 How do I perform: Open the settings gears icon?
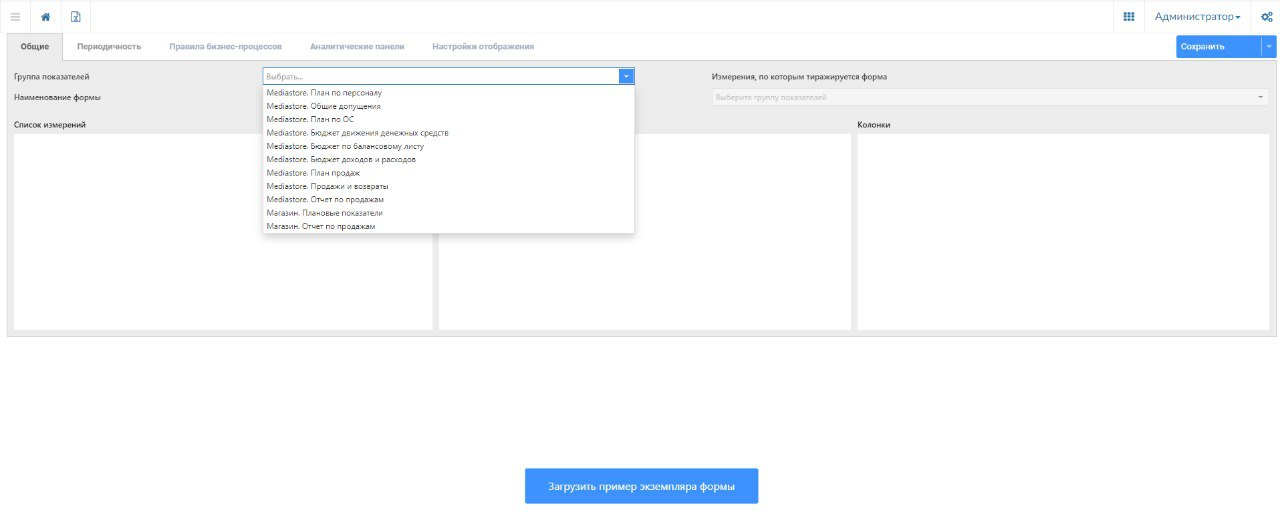click(x=1266, y=17)
